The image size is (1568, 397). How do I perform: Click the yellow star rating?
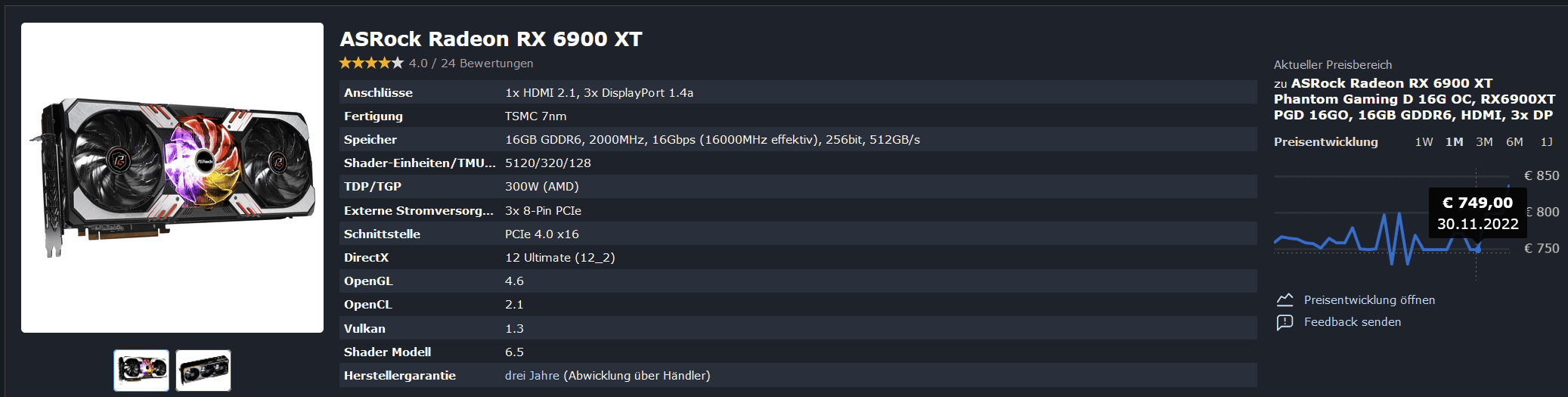click(x=371, y=64)
